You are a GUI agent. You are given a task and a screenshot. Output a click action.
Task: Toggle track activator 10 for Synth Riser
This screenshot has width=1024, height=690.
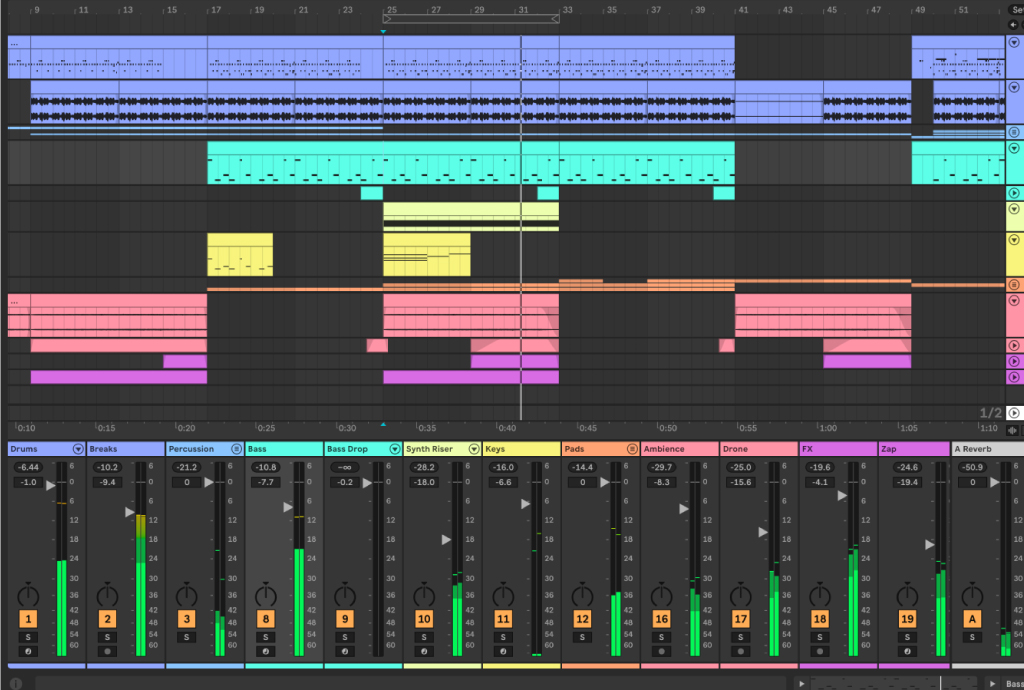424,619
